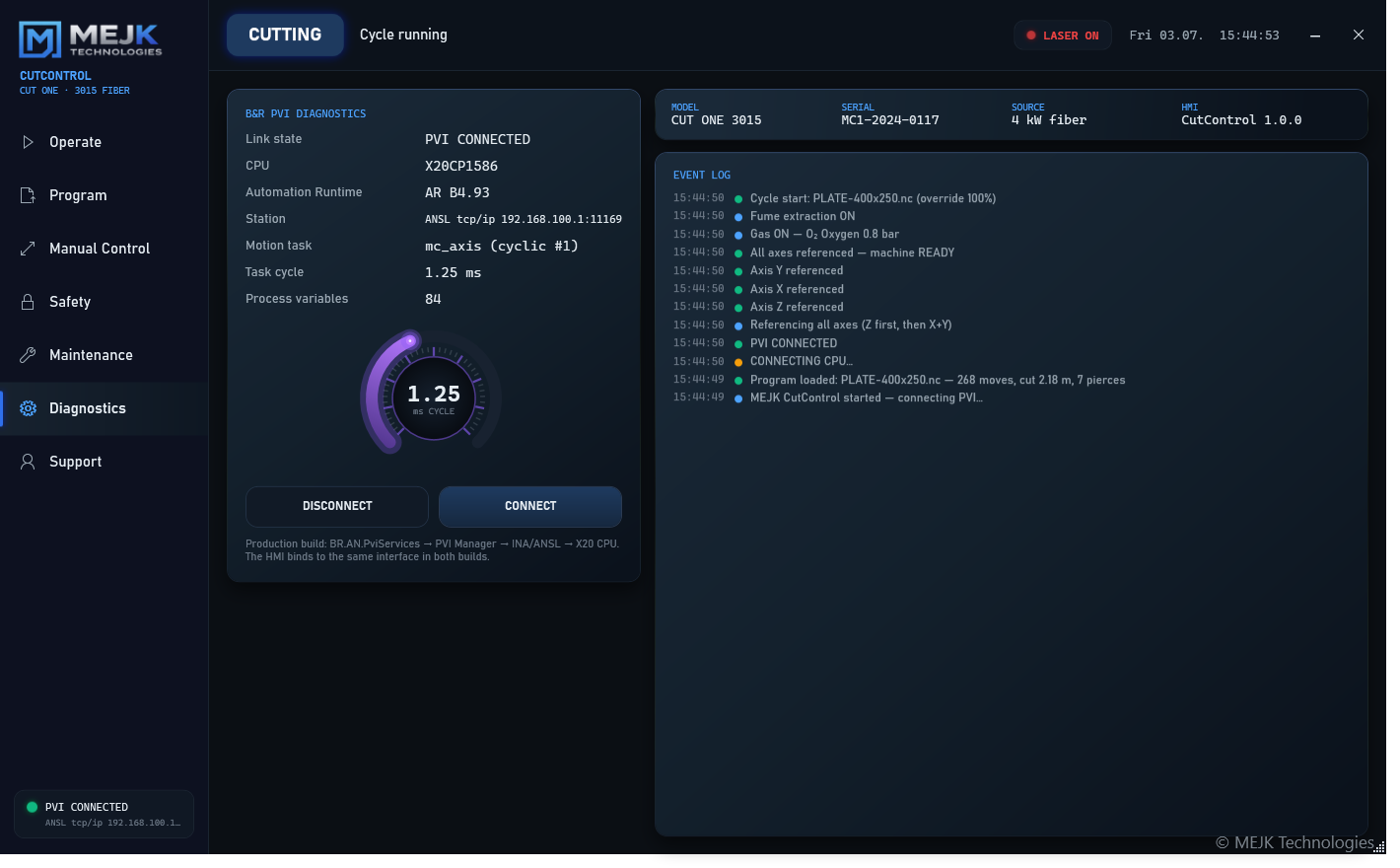Image resolution: width=1400 pixels, height=868 pixels.
Task: Click the MEJK Technologies logo
Action: point(90,39)
